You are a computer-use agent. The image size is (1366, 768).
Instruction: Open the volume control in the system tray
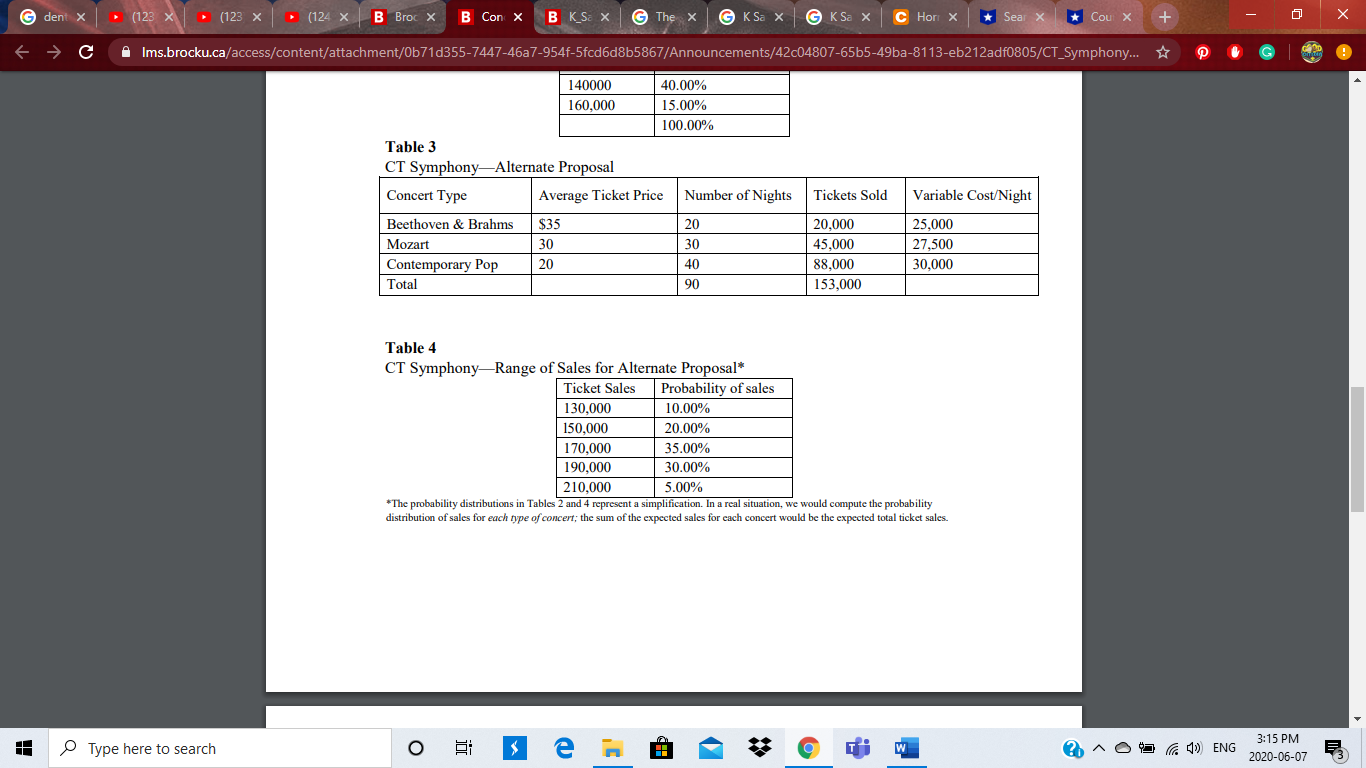tap(1192, 747)
